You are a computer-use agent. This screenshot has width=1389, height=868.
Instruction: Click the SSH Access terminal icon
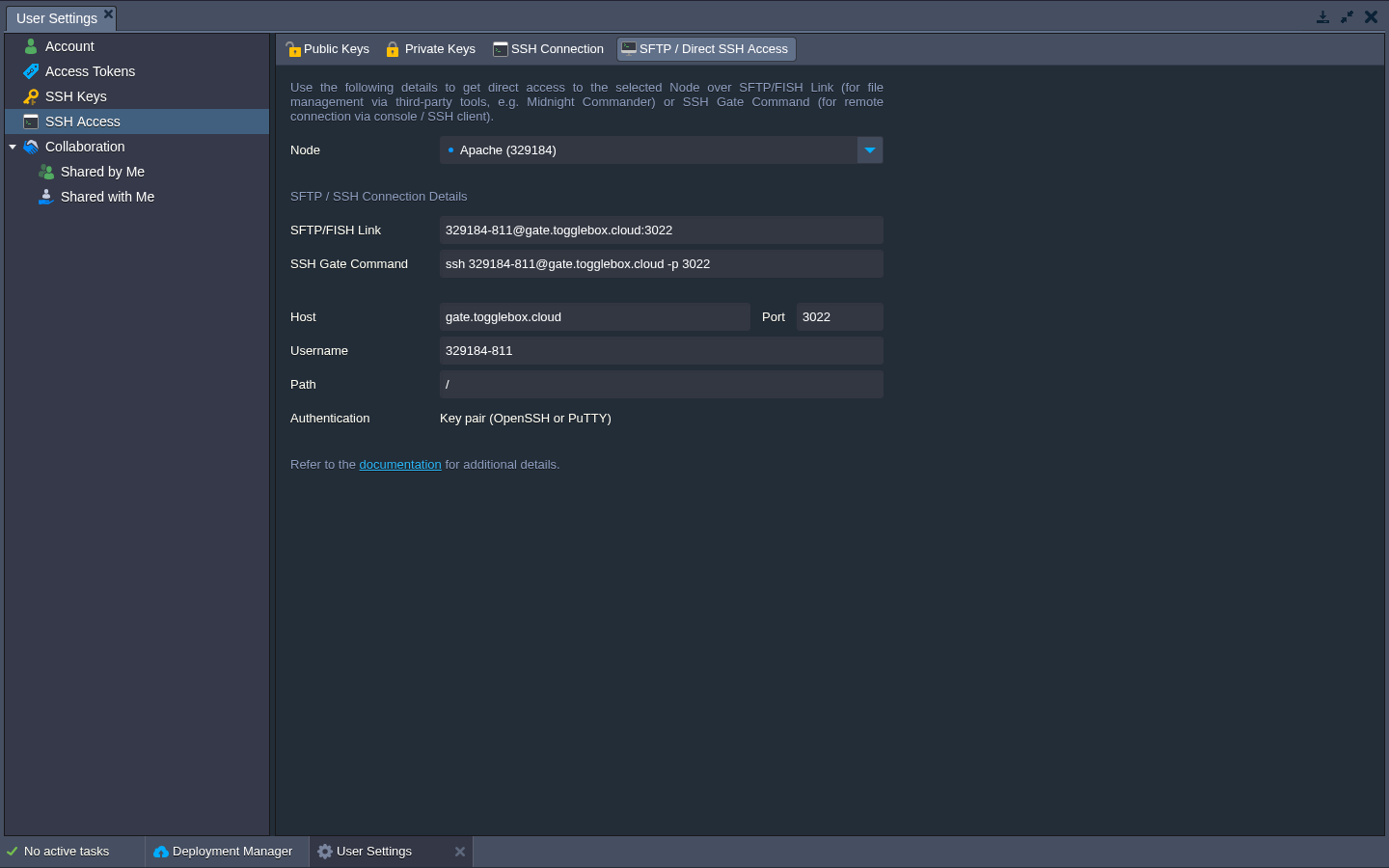[31, 122]
